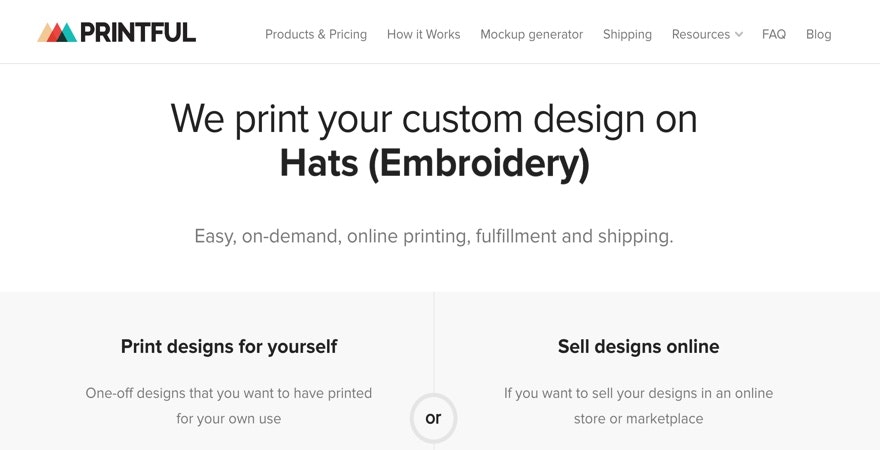
Task: Choose the Print designs for yourself heading
Action: pos(229,347)
